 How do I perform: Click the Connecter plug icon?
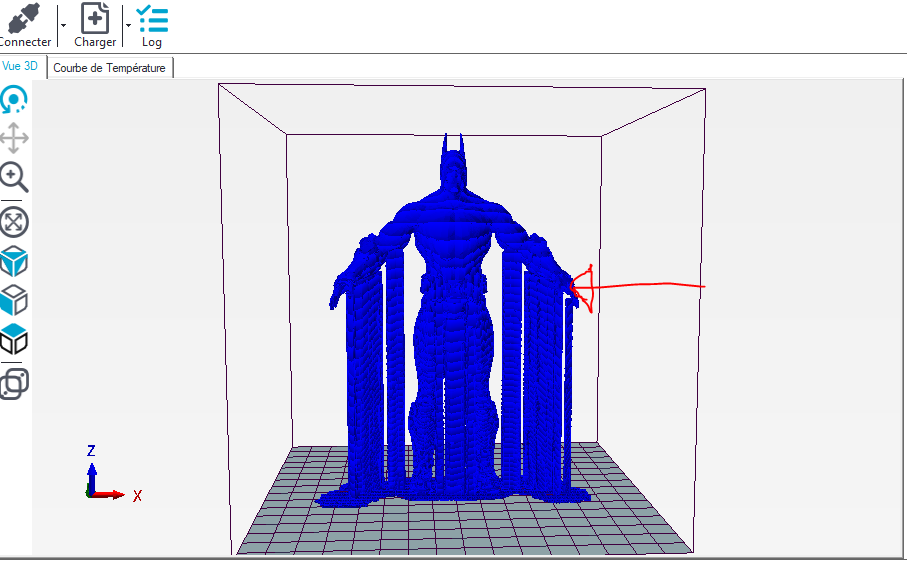tap(24, 20)
